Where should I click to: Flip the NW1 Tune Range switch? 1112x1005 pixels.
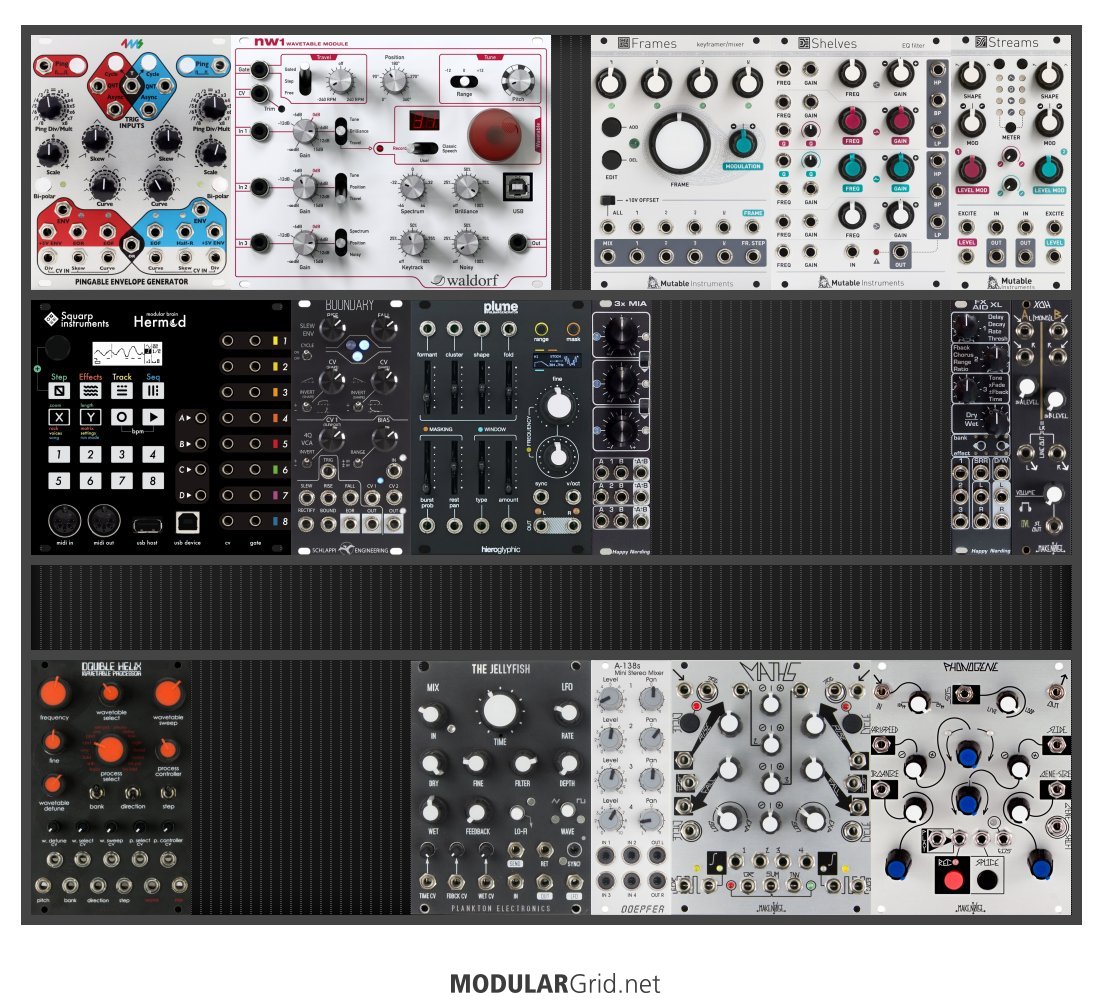click(x=465, y=81)
